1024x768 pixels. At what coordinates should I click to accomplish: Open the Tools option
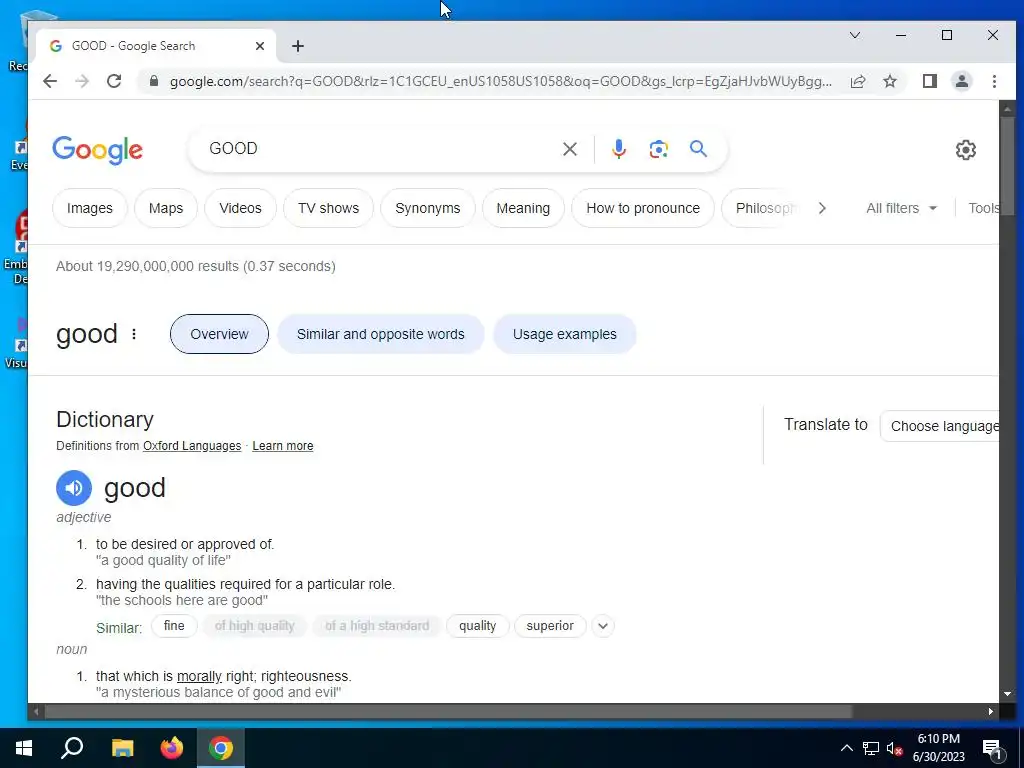[x=983, y=208]
